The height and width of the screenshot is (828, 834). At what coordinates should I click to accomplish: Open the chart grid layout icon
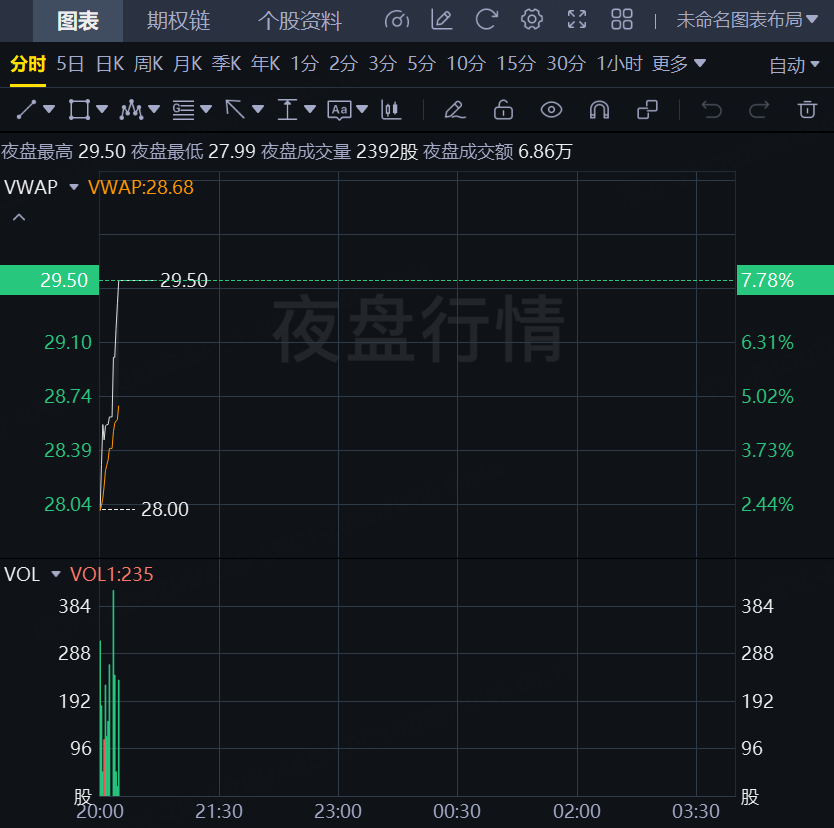pos(622,19)
